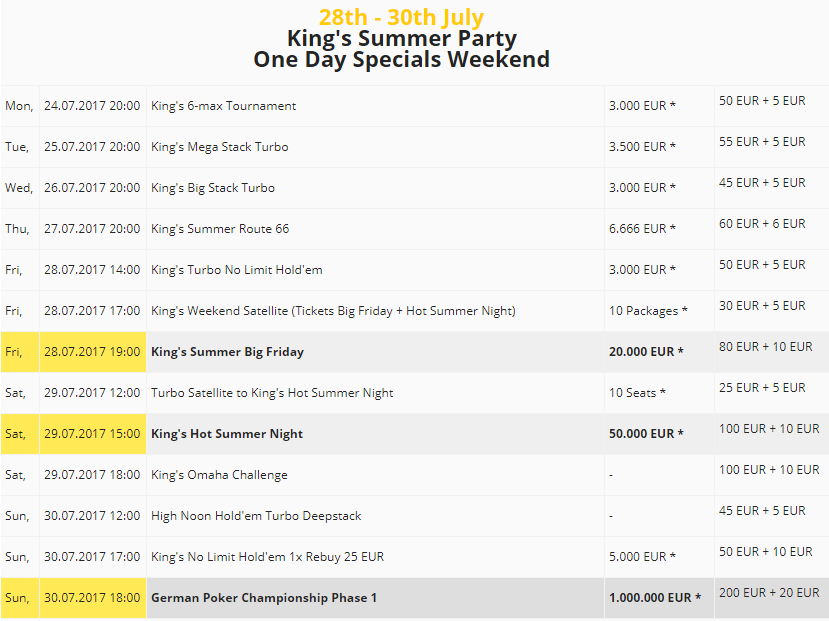Screen dimensions: 829x621
Task: Click the 28th - 30th July heading
Action: [401, 17]
